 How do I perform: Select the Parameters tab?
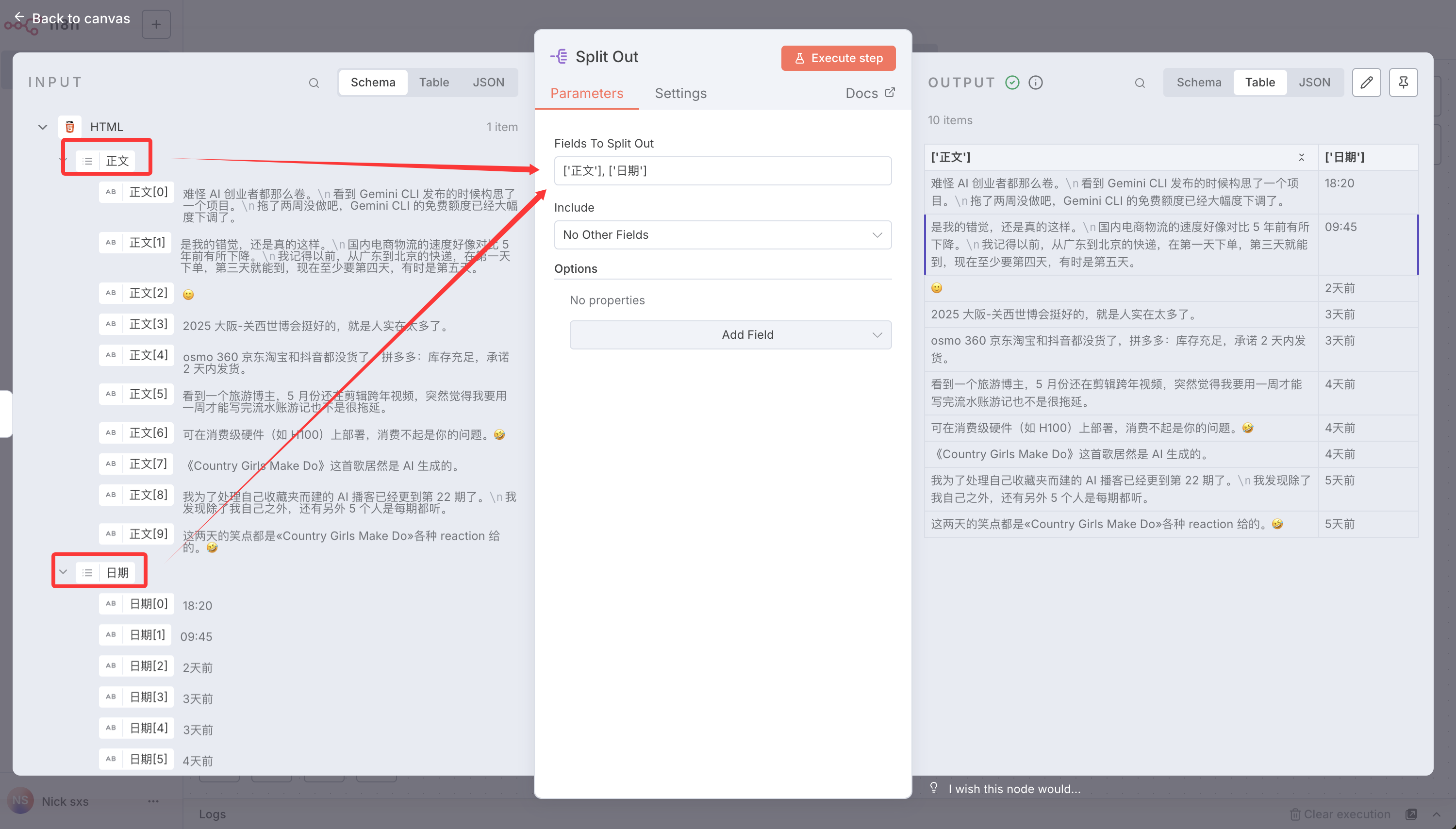586,93
